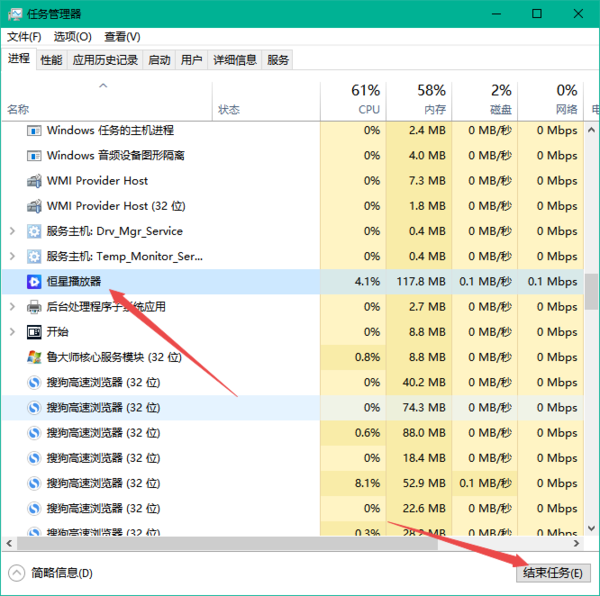This screenshot has width=600, height=596.
Task: Switch to the 用户 tab
Action: pyautogui.click(x=191, y=60)
